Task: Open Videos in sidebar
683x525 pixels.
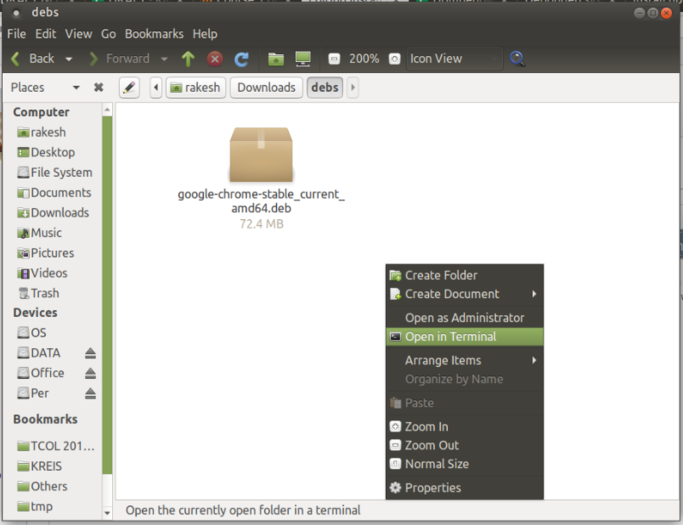Action: [x=42, y=273]
